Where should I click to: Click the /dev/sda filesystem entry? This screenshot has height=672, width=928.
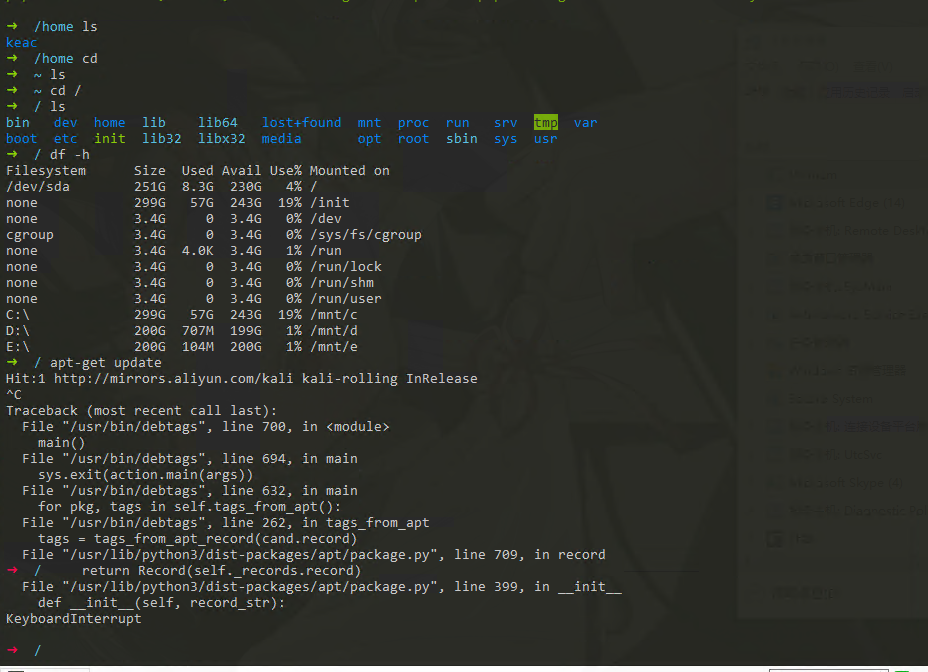click(38, 187)
